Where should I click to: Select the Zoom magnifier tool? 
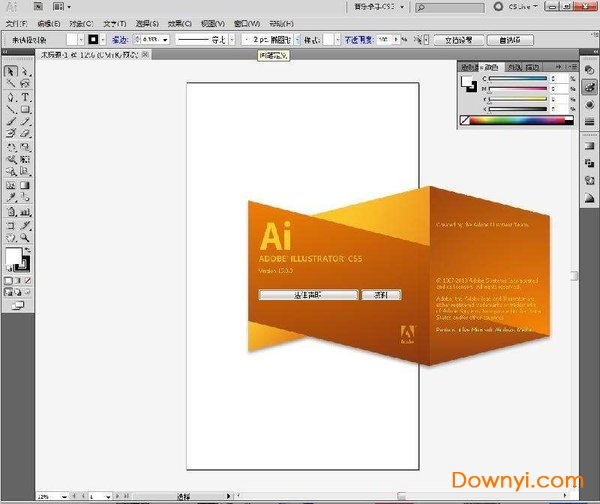coord(24,236)
